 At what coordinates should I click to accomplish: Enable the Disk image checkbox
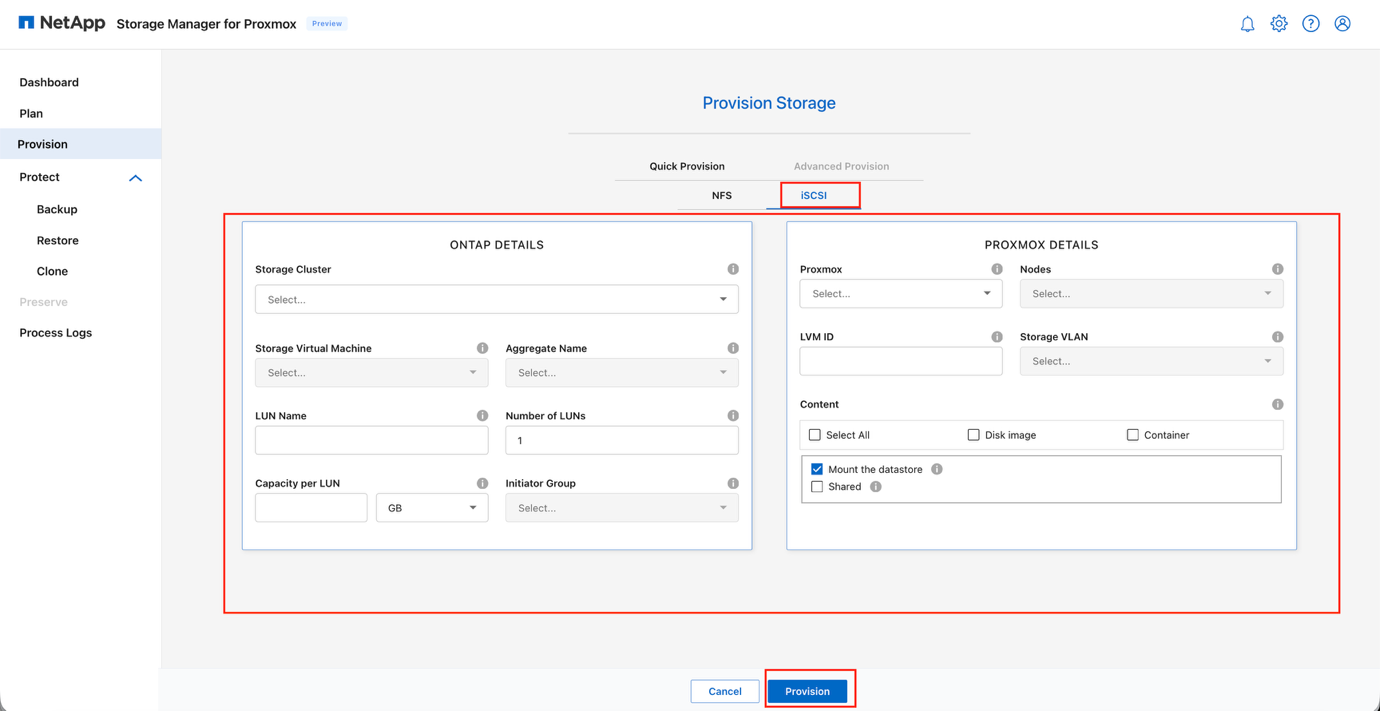tap(973, 434)
